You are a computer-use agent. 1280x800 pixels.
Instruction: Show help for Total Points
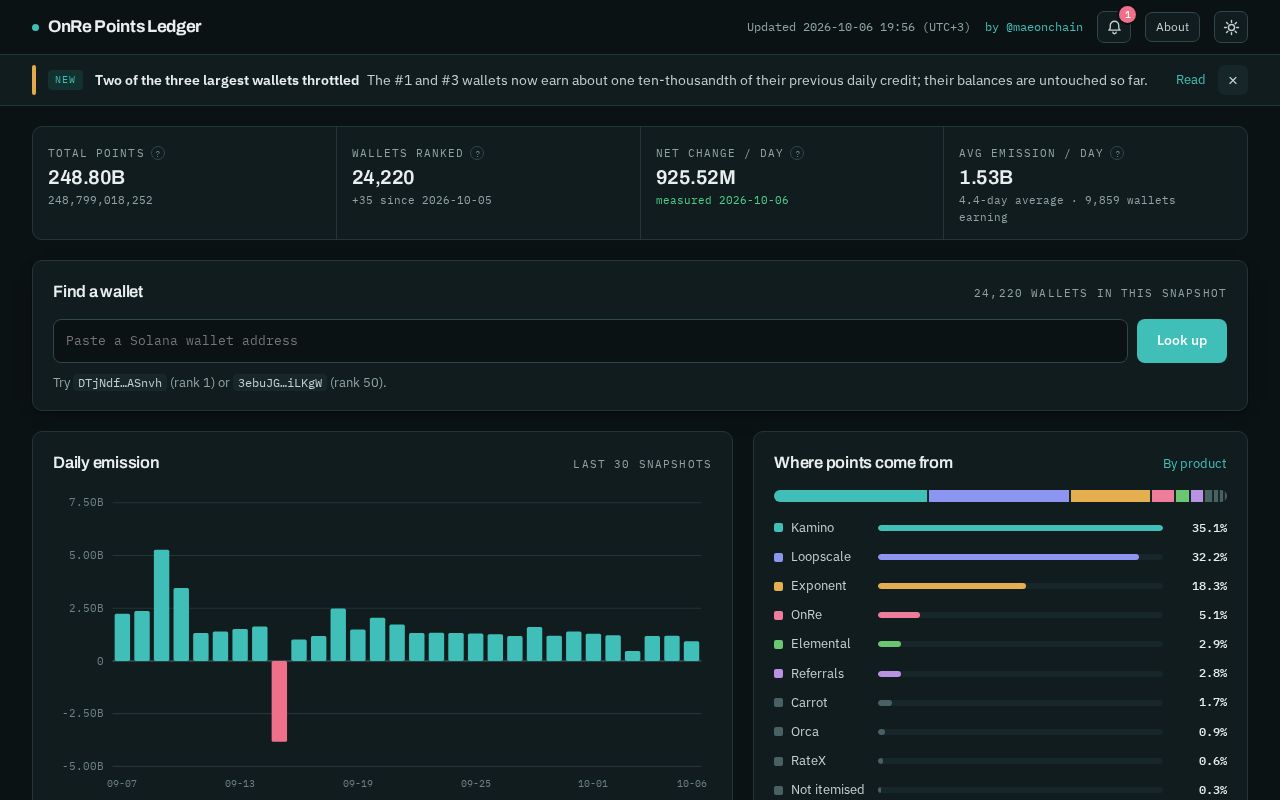click(x=158, y=153)
